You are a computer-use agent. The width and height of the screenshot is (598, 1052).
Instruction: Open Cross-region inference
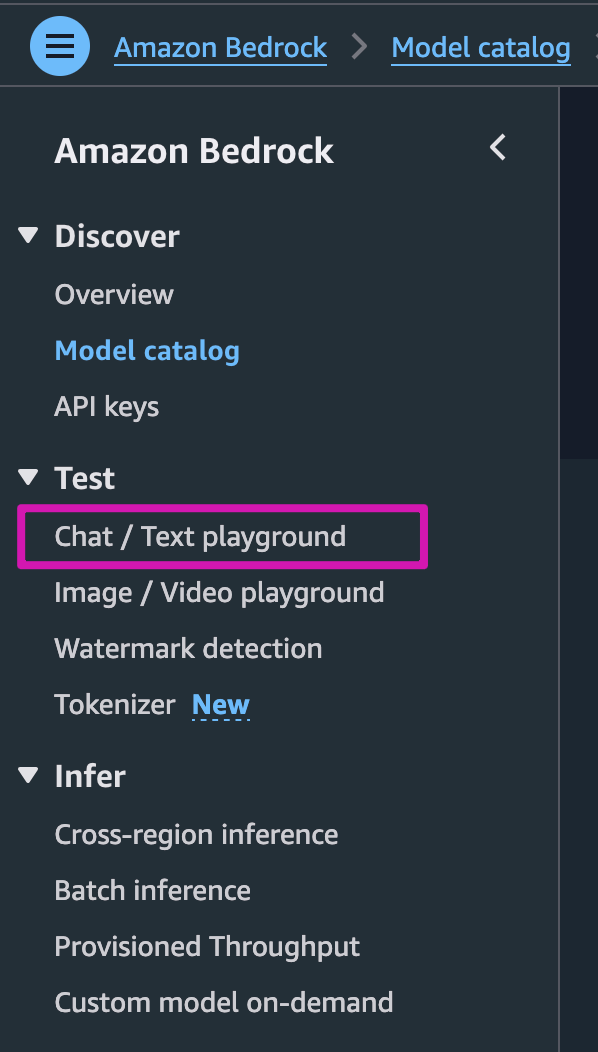196,834
